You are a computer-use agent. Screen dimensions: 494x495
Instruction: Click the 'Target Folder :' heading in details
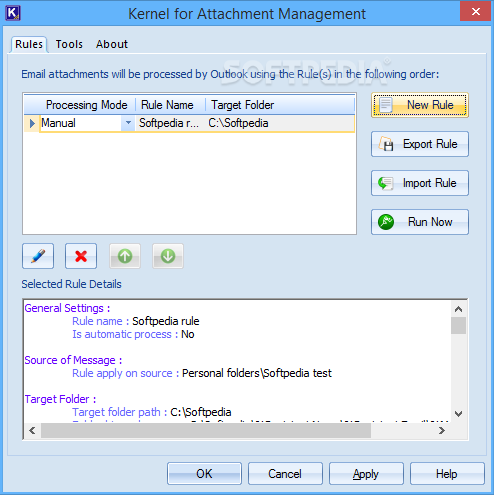tap(60, 399)
